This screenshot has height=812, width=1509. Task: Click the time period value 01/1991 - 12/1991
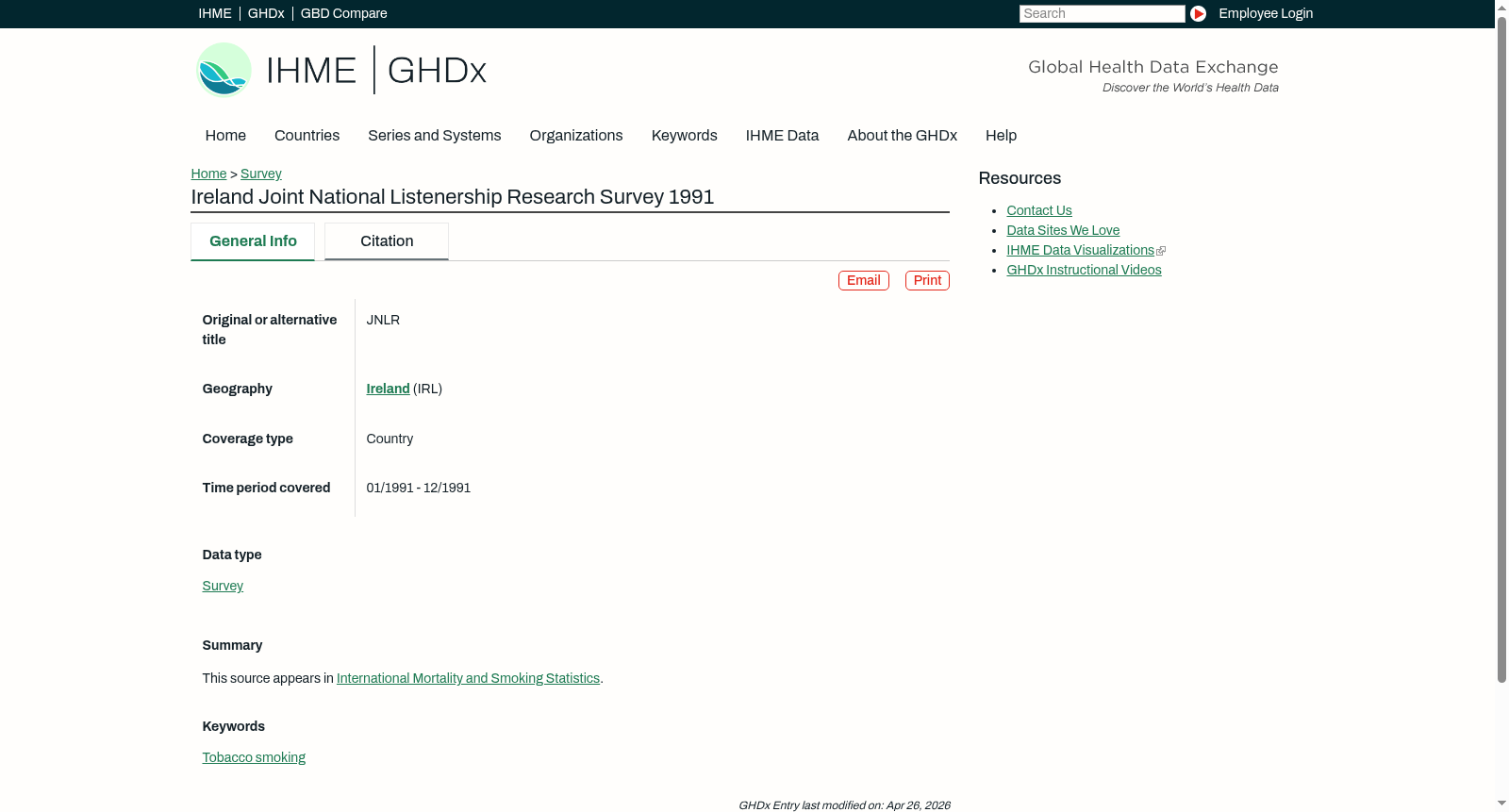[x=419, y=488]
